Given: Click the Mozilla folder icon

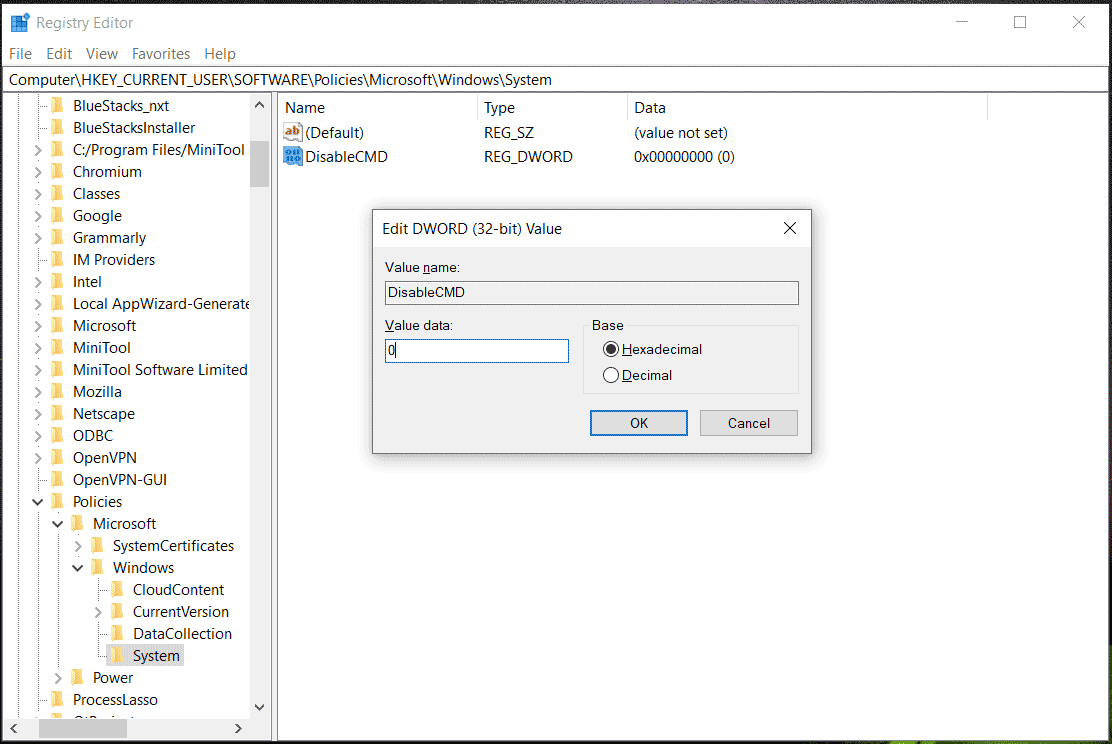Looking at the screenshot, I should [x=58, y=392].
